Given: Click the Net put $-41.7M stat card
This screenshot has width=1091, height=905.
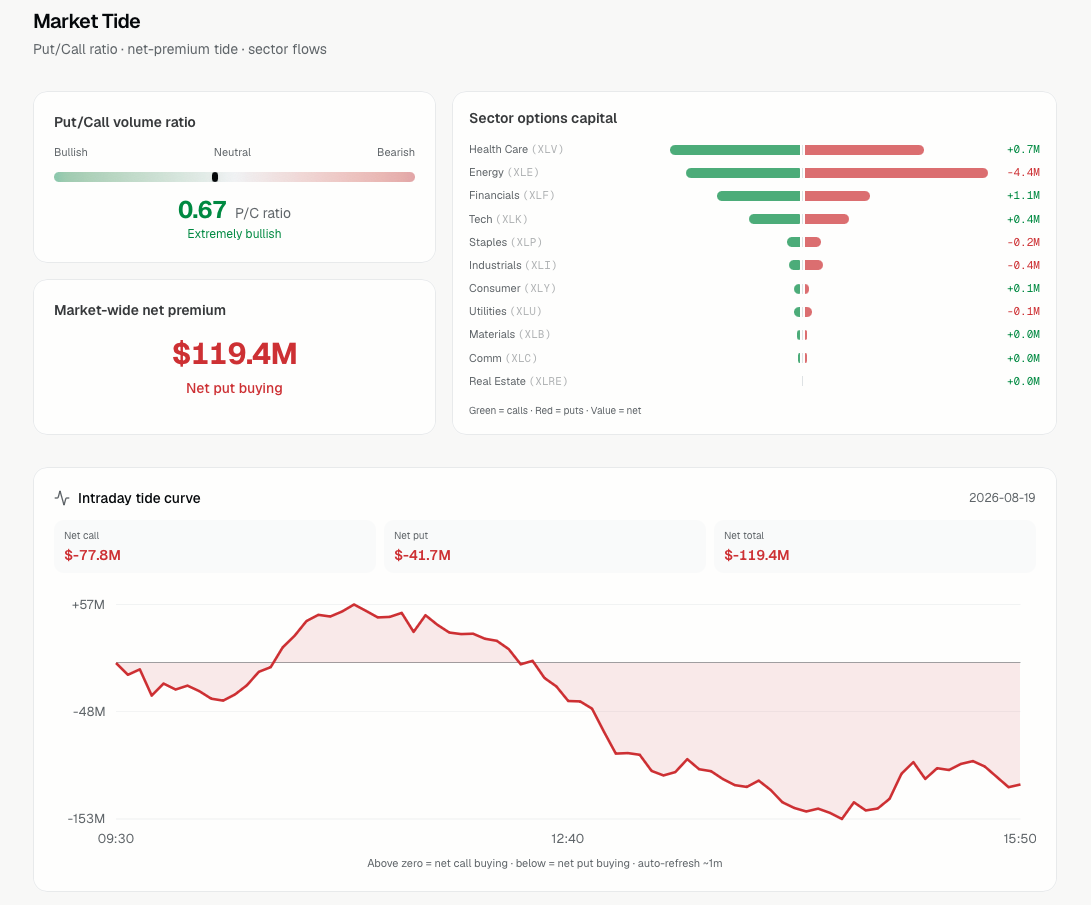Looking at the screenshot, I should (x=545, y=547).
